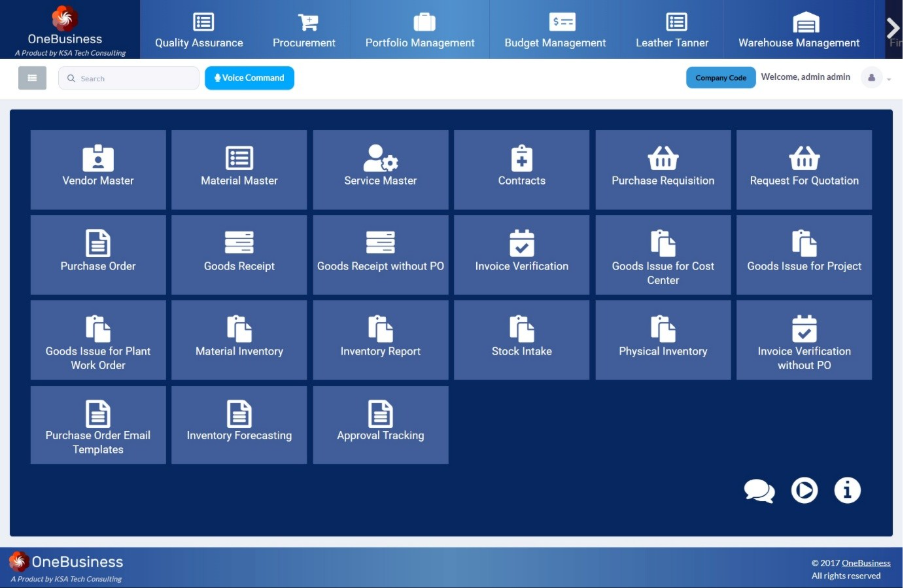This screenshot has width=903, height=588.
Task: Open the Purchase Requisition tile
Action: pyautogui.click(x=663, y=169)
